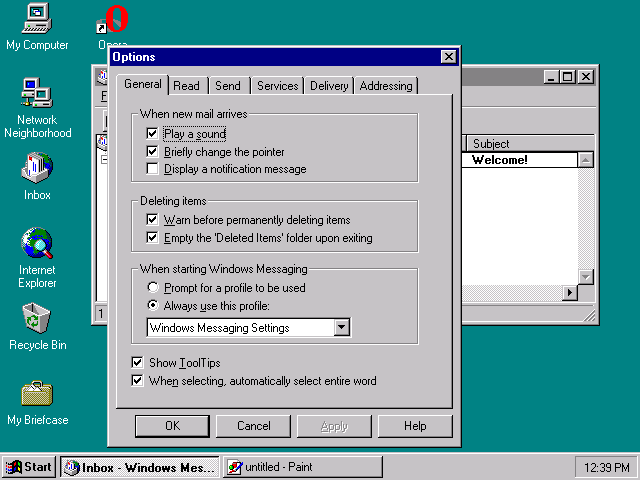Open the My Computer desktop icon

coord(37,26)
